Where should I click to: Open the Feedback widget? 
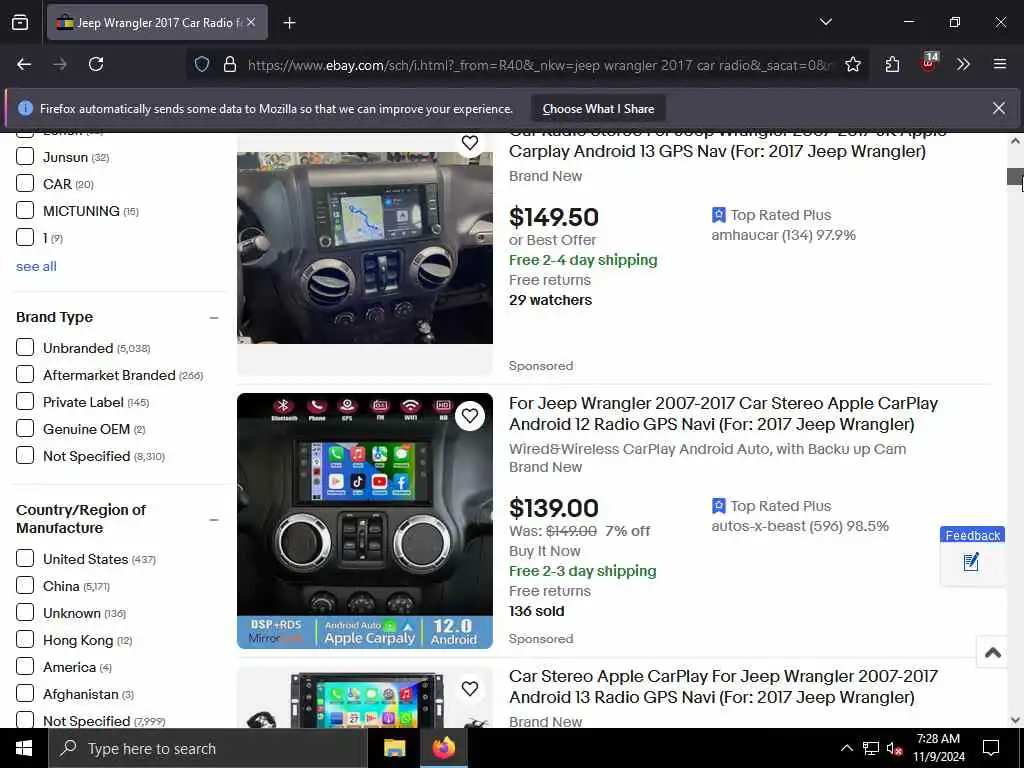972,555
